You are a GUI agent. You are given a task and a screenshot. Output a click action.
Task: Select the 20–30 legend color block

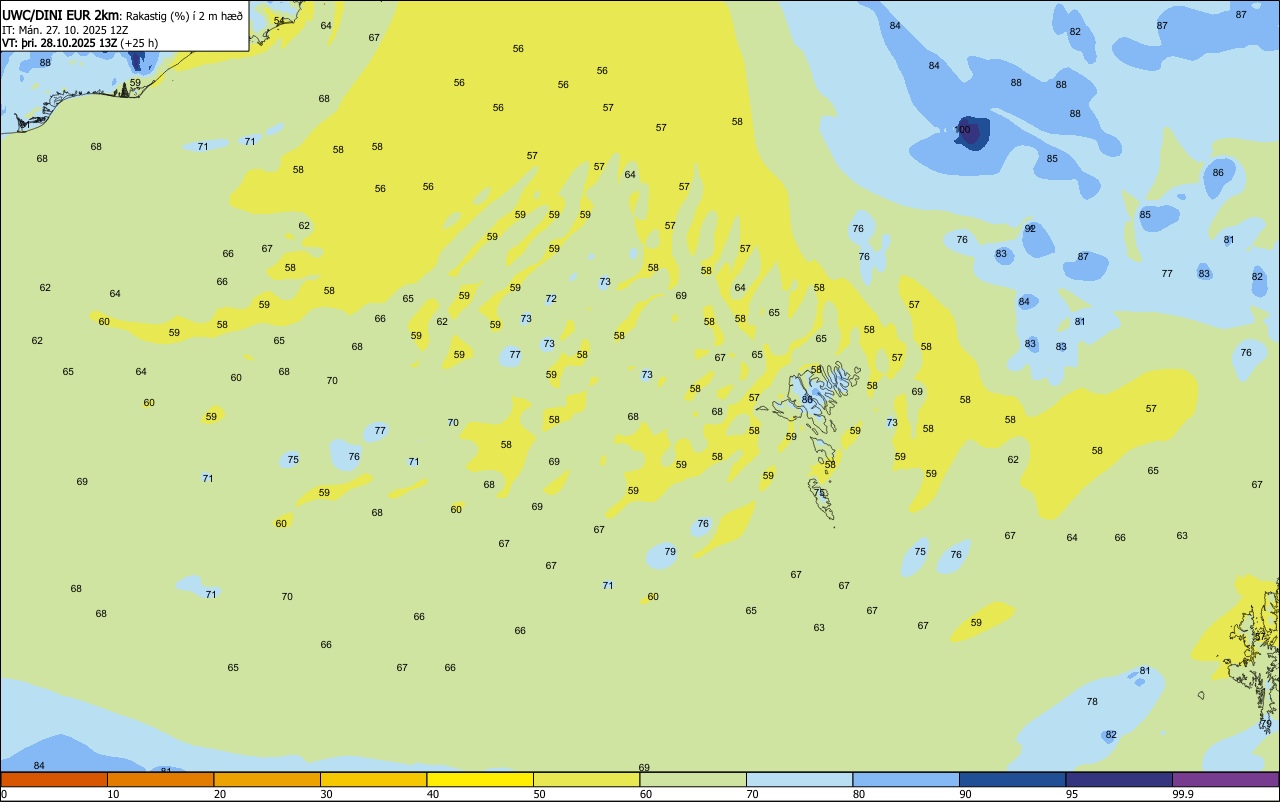pos(267,779)
